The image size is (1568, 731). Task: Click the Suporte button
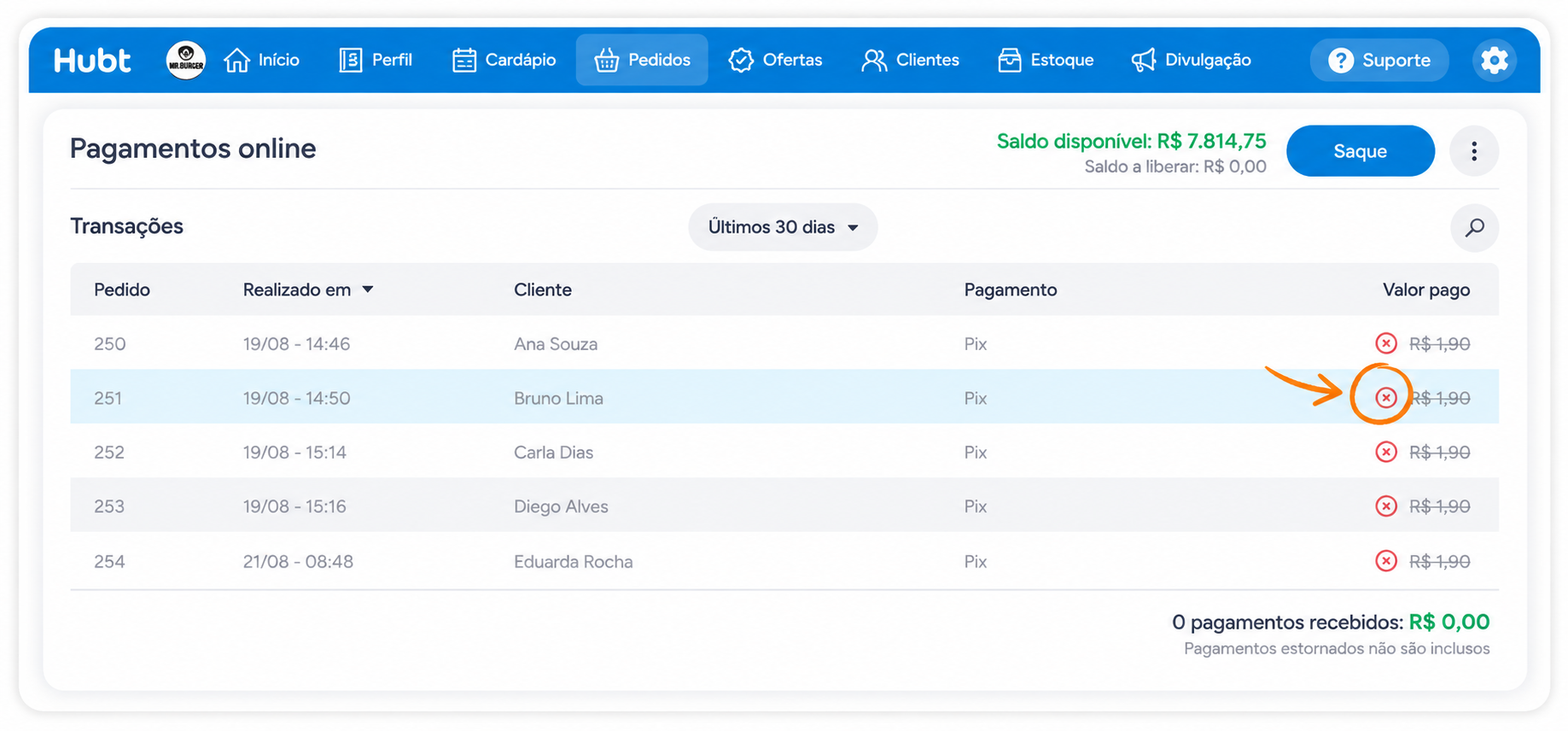pos(1379,61)
